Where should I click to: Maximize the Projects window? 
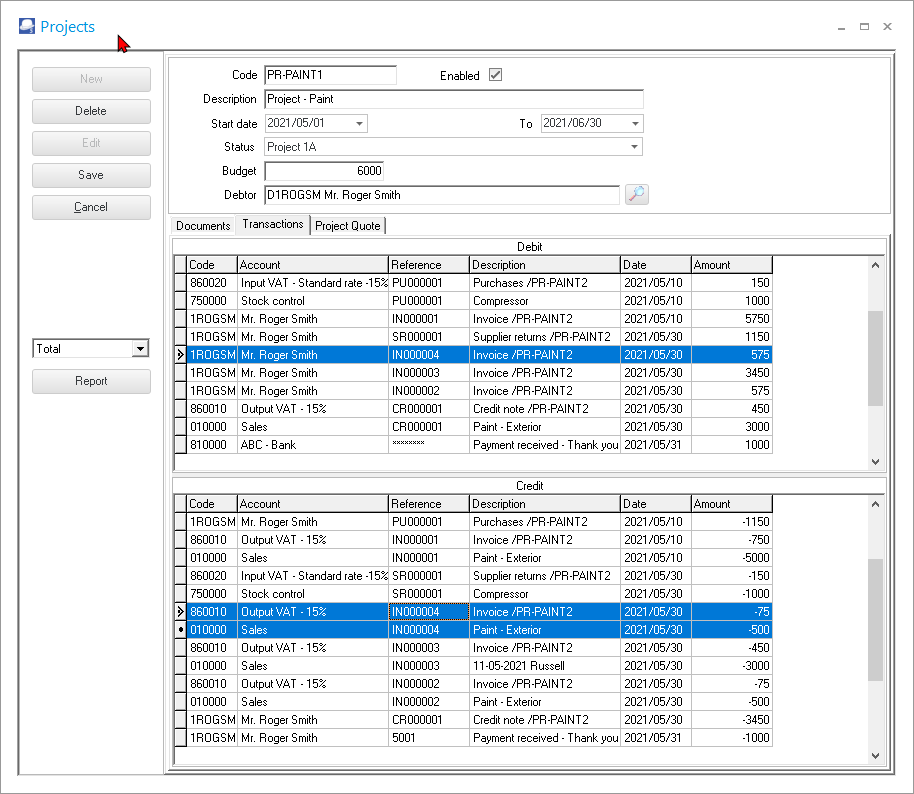click(864, 27)
